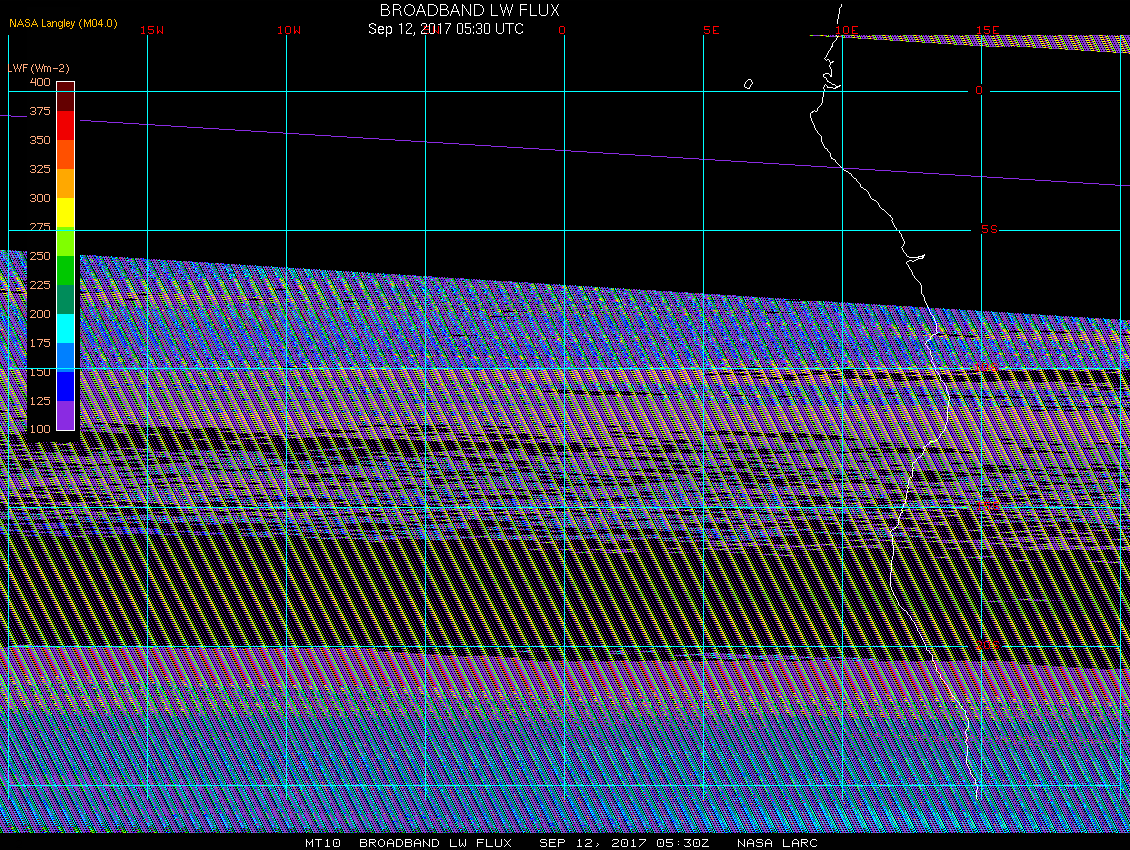The height and width of the screenshot is (850, 1130).
Task: Click the legend value "250"
Action: [40, 256]
